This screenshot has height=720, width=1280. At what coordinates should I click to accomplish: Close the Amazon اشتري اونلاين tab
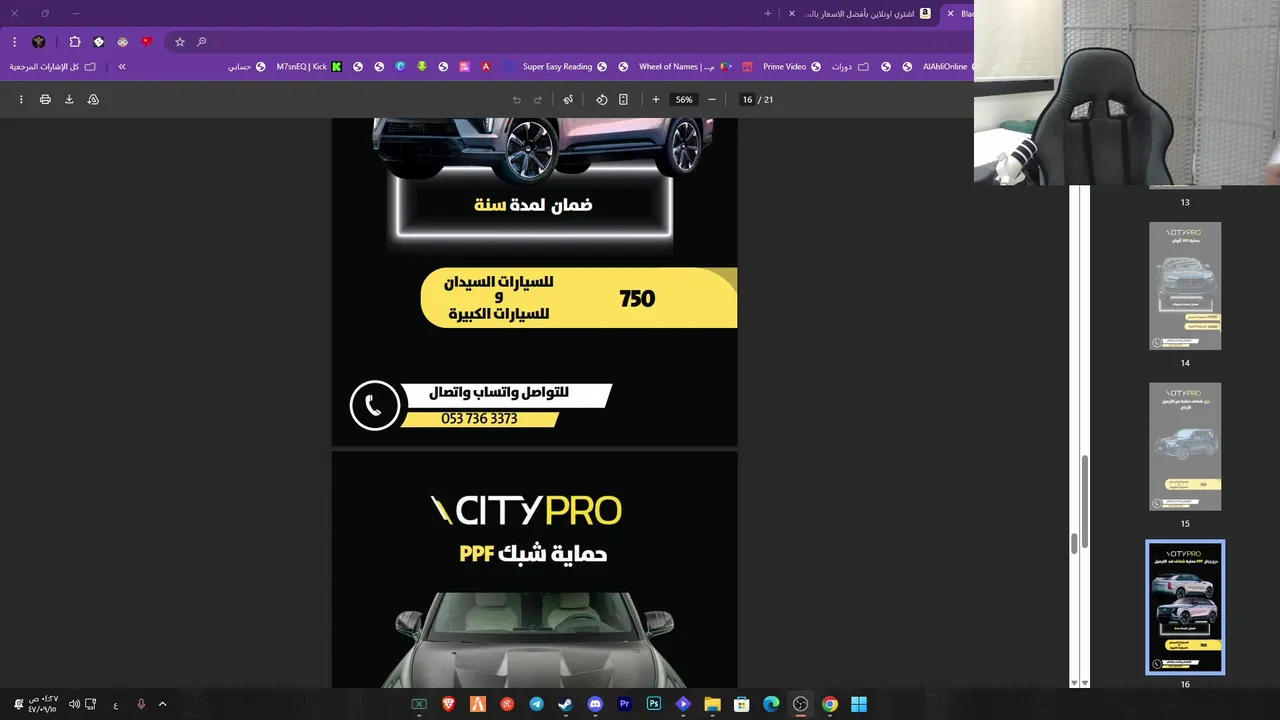792,14
